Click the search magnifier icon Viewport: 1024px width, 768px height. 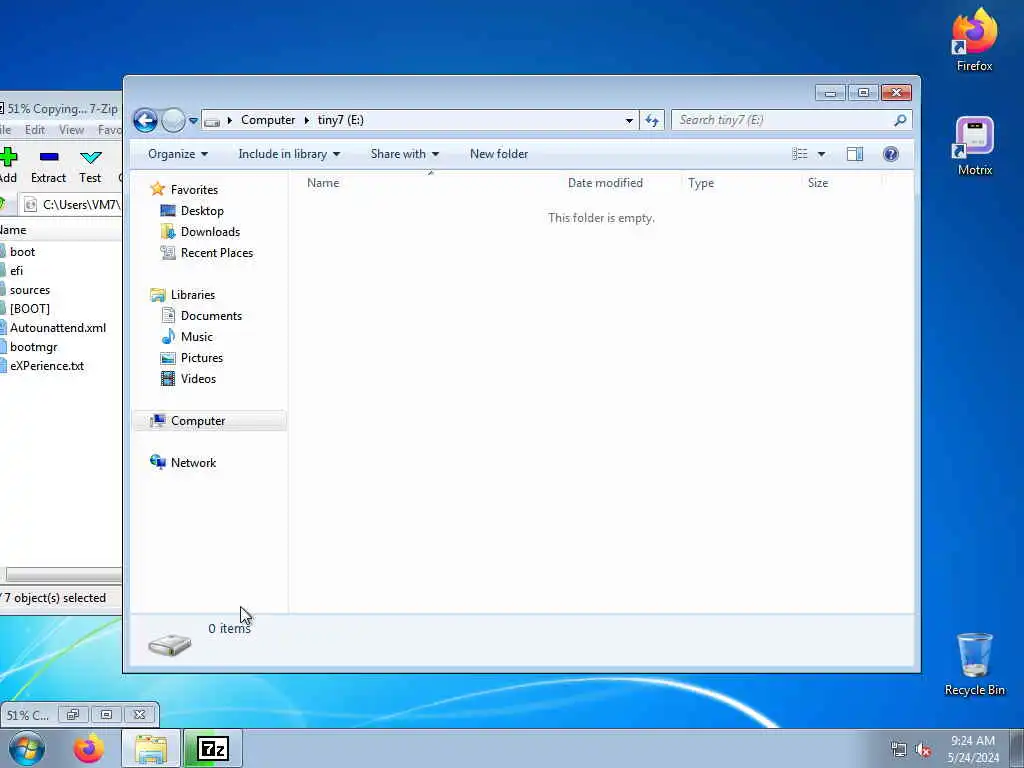(x=900, y=120)
